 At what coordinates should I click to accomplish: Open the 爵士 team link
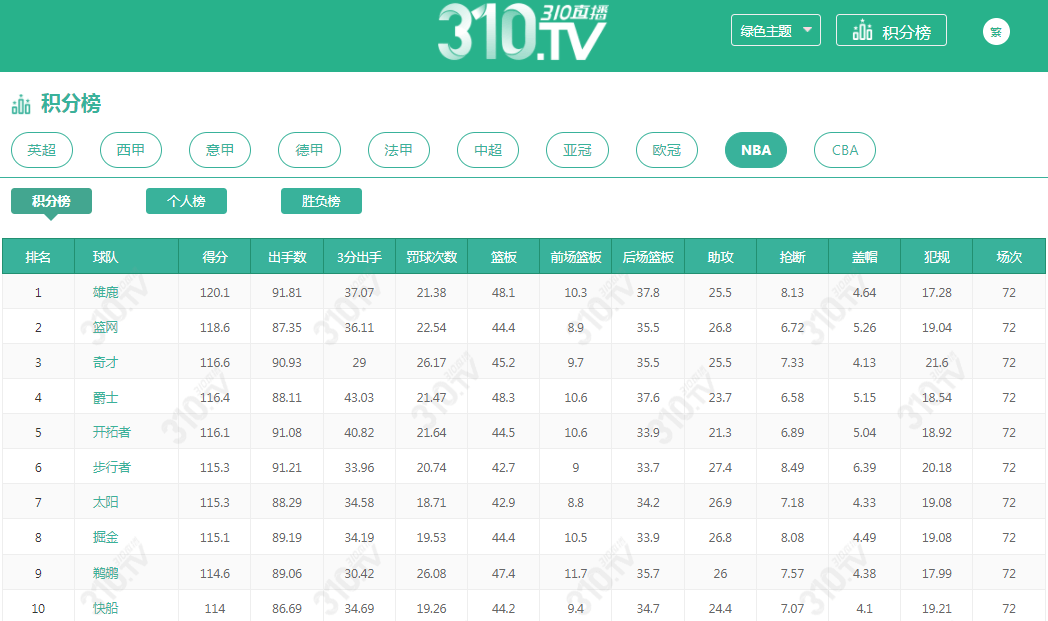(x=106, y=398)
